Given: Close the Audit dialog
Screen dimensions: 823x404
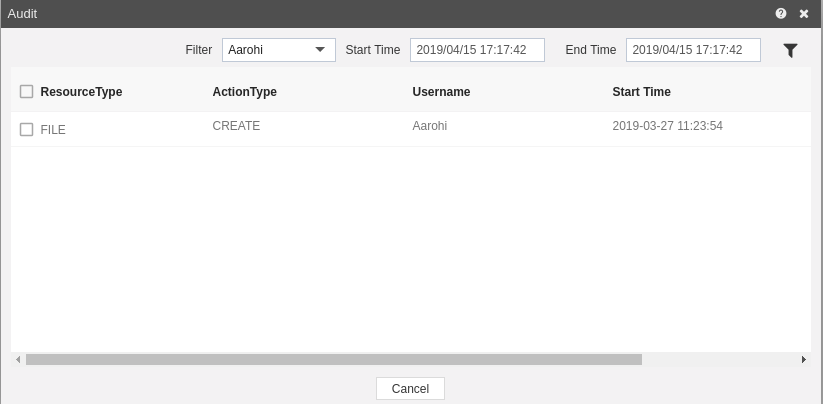Looking at the screenshot, I should 804,14.
